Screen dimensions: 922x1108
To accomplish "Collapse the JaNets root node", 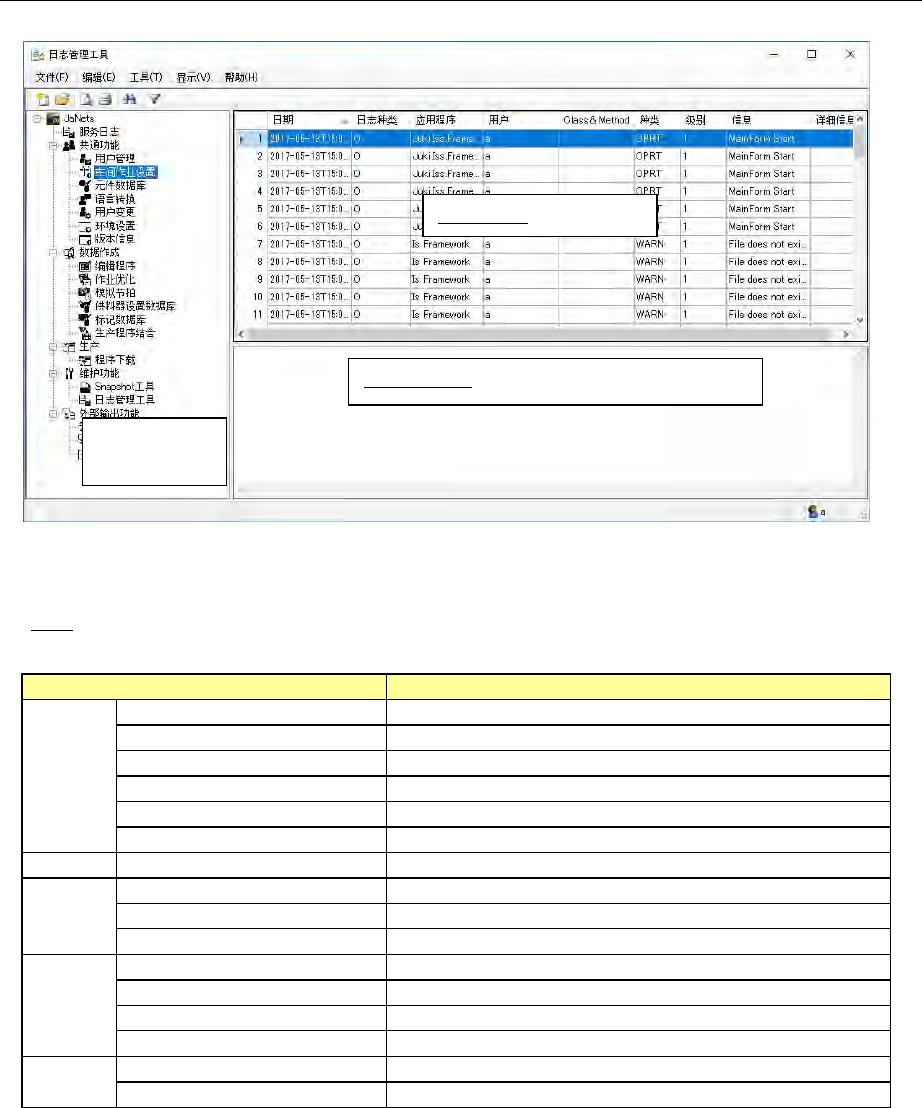I will [x=37, y=119].
